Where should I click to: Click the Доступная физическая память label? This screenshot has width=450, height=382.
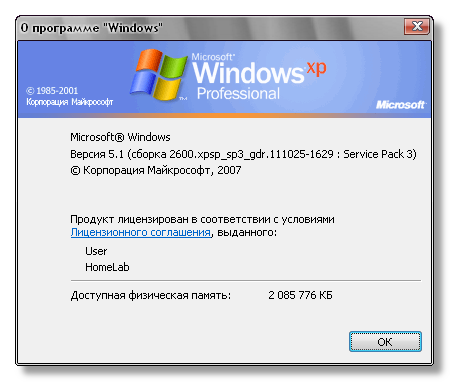[151, 296]
